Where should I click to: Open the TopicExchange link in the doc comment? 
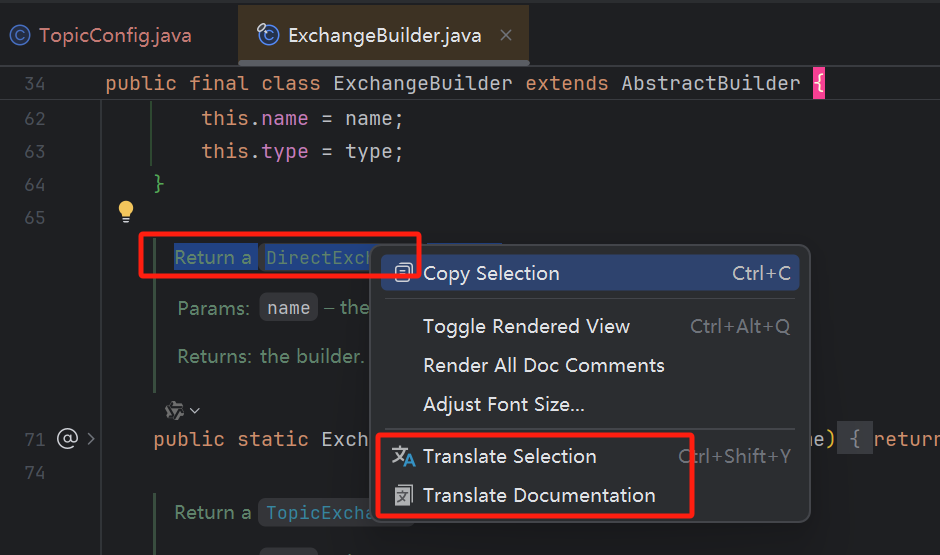[x=318, y=513]
